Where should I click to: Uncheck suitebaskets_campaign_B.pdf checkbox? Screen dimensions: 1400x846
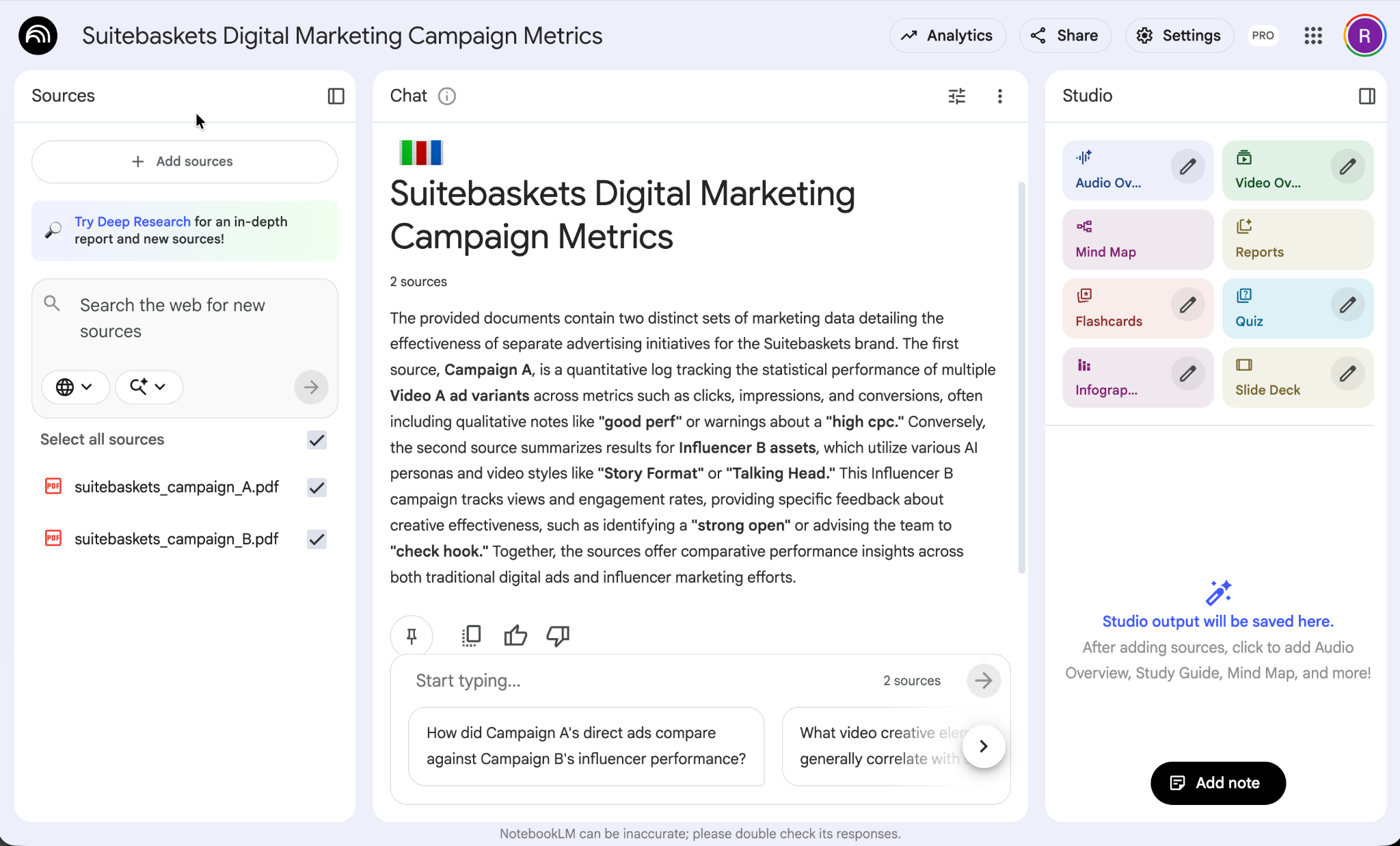click(x=317, y=540)
